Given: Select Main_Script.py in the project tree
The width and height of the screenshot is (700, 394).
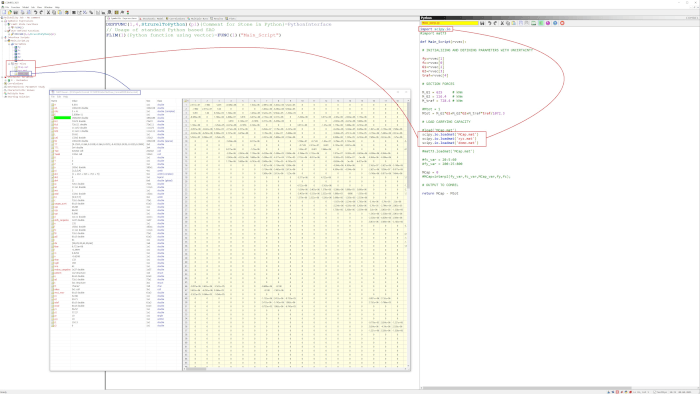Looking at the screenshot, I should pyautogui.click(x=20, y=41).
